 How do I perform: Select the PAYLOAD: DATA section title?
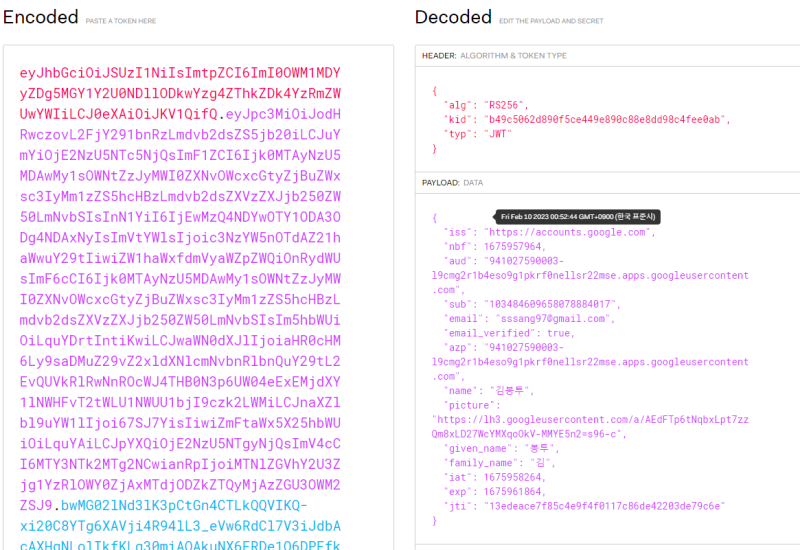pyautogui.click(x=452, y=183)
